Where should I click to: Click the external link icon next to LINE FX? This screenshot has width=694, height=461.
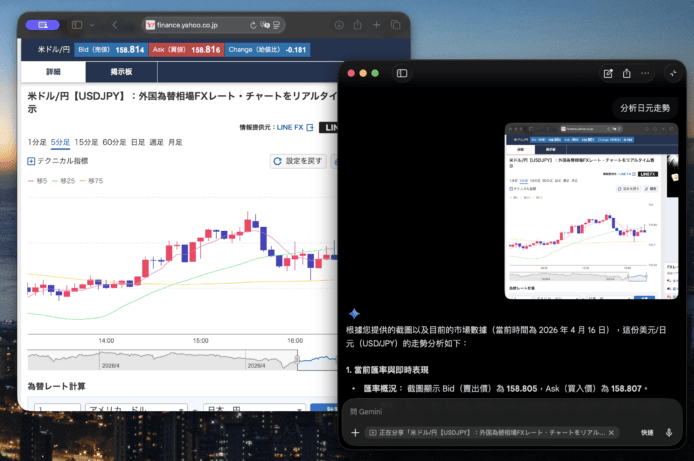pos(310,127)
